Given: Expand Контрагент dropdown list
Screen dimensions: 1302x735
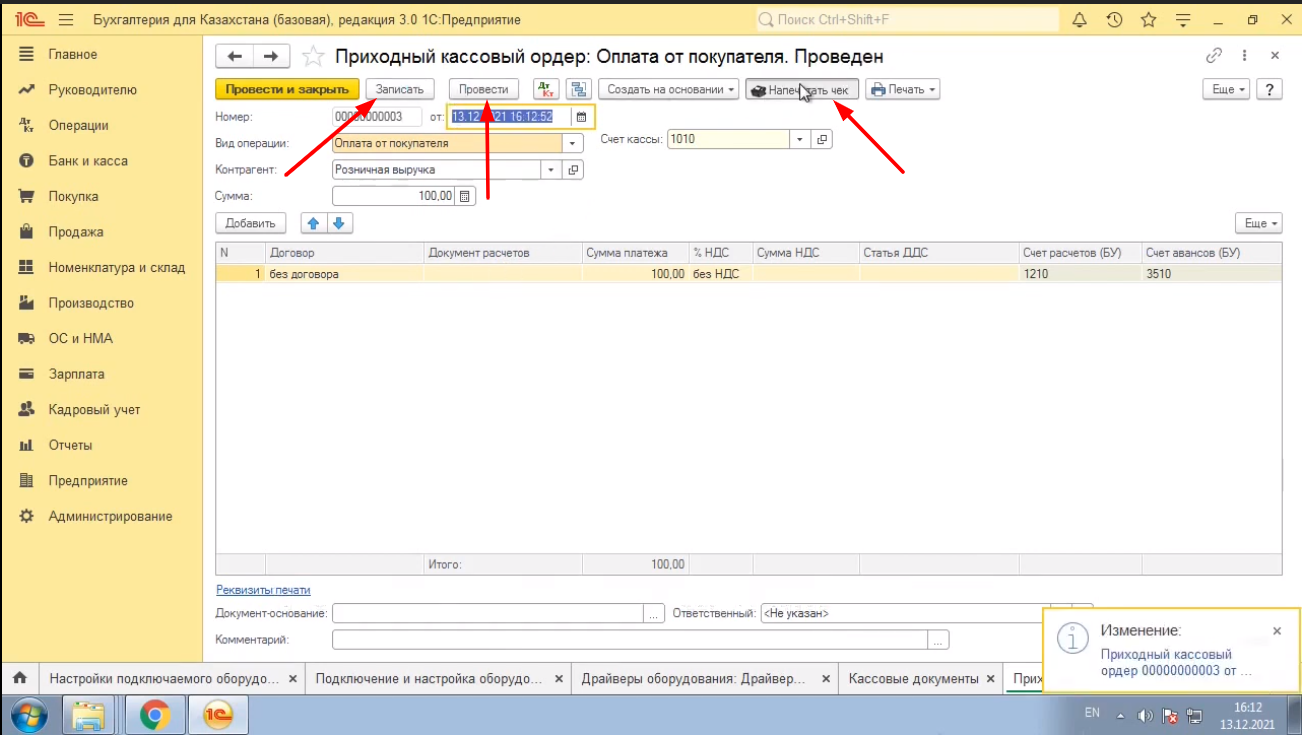Looking at the screenshot, I should (x=551, y=170).
